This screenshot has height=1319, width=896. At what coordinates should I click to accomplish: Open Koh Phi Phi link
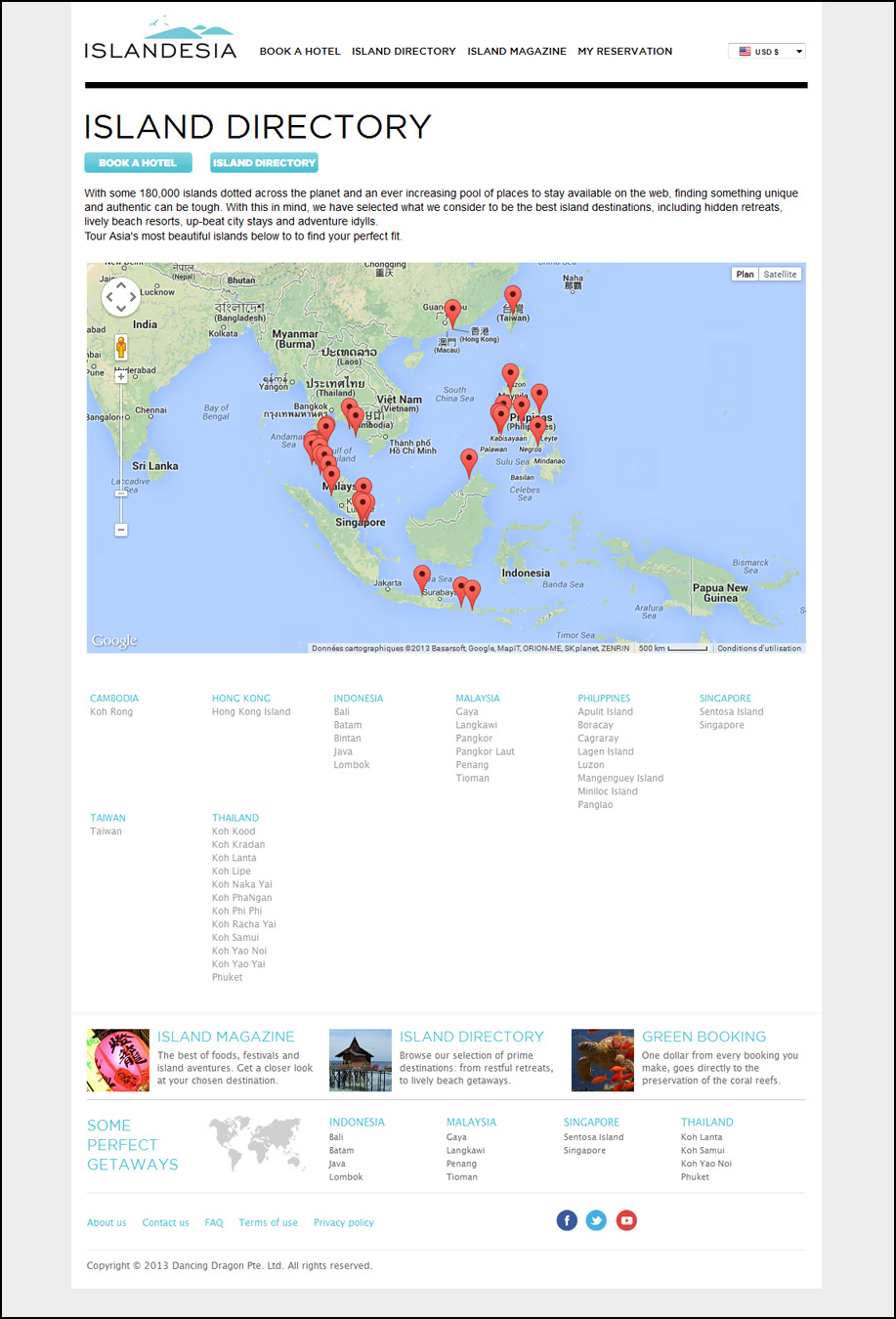pyautogui.click(x=237, y=912)
